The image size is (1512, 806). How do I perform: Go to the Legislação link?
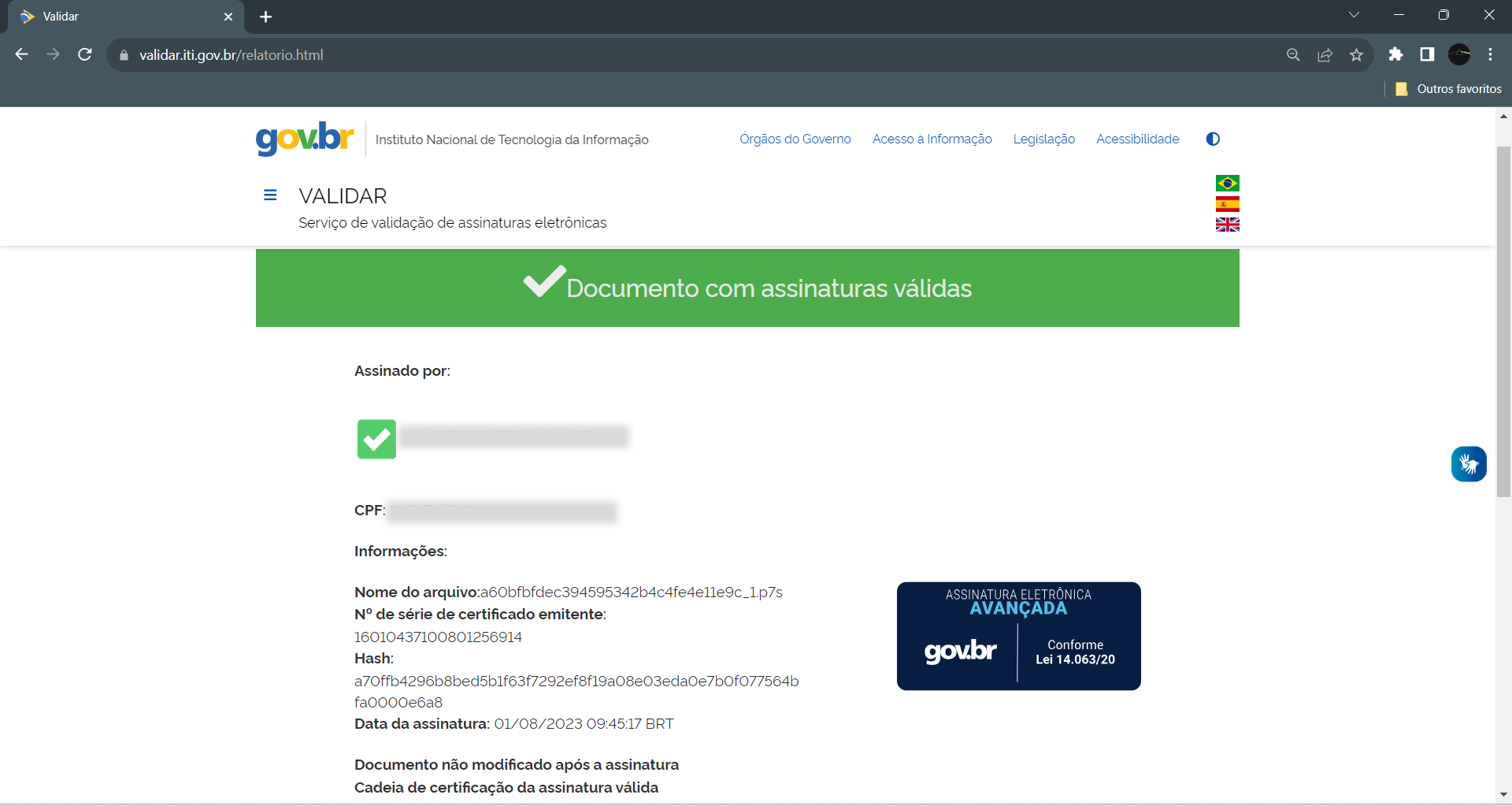pos(1043,139)
